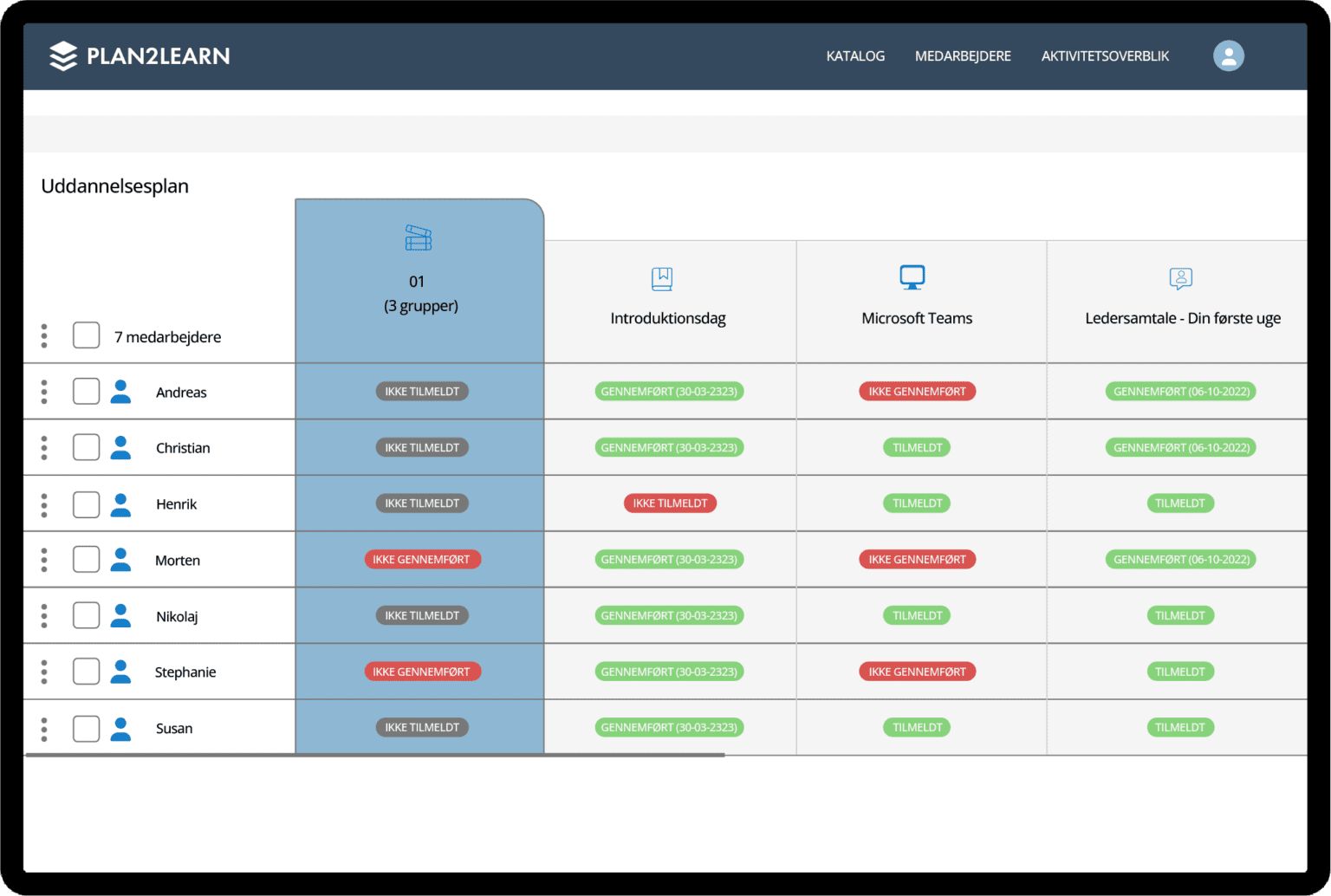
Task: Click the Microsoft Teams monitor icon
Action: click(912, 277)
